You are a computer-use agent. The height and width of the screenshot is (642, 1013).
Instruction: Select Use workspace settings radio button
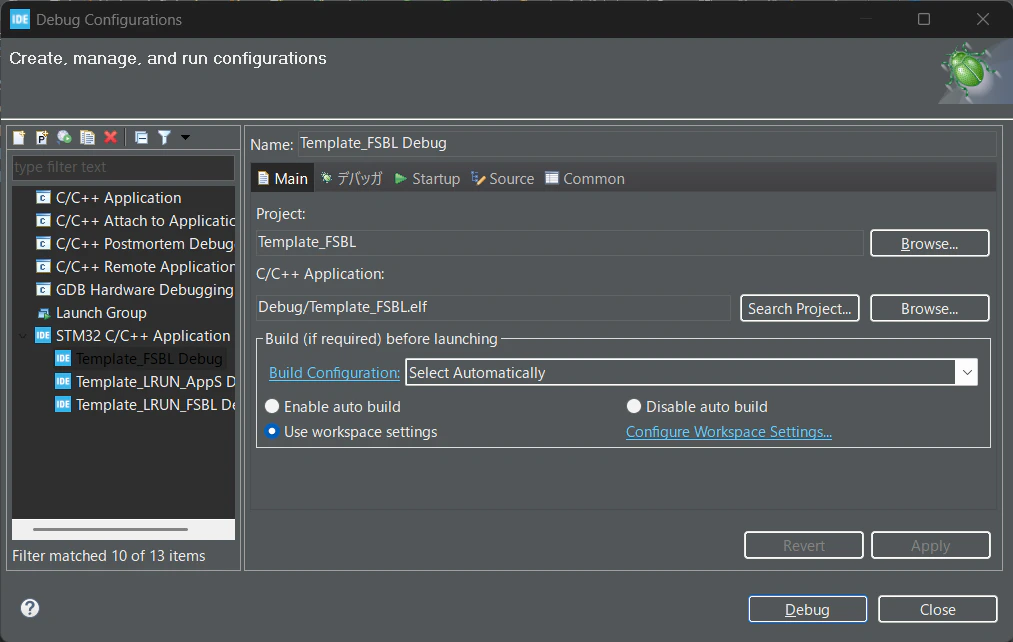click(x=272, y=431)
